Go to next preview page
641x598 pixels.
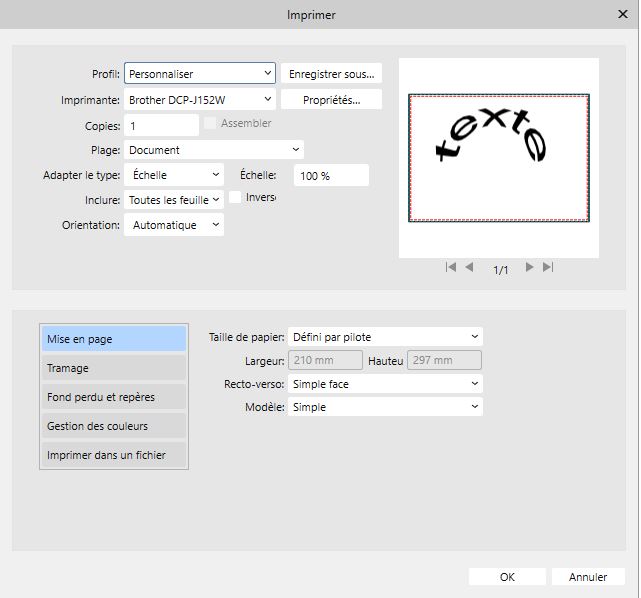(529, 267)
